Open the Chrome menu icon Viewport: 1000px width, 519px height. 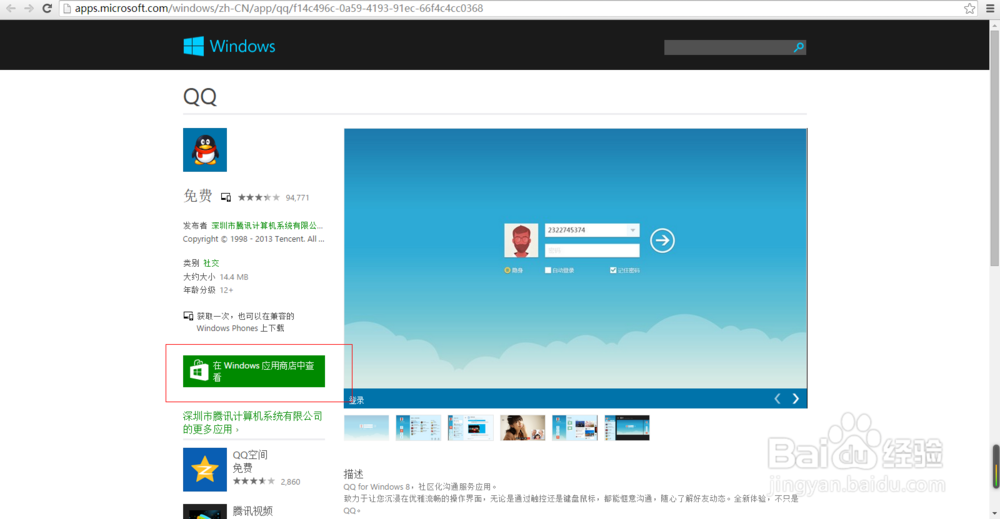click(990, 8)
